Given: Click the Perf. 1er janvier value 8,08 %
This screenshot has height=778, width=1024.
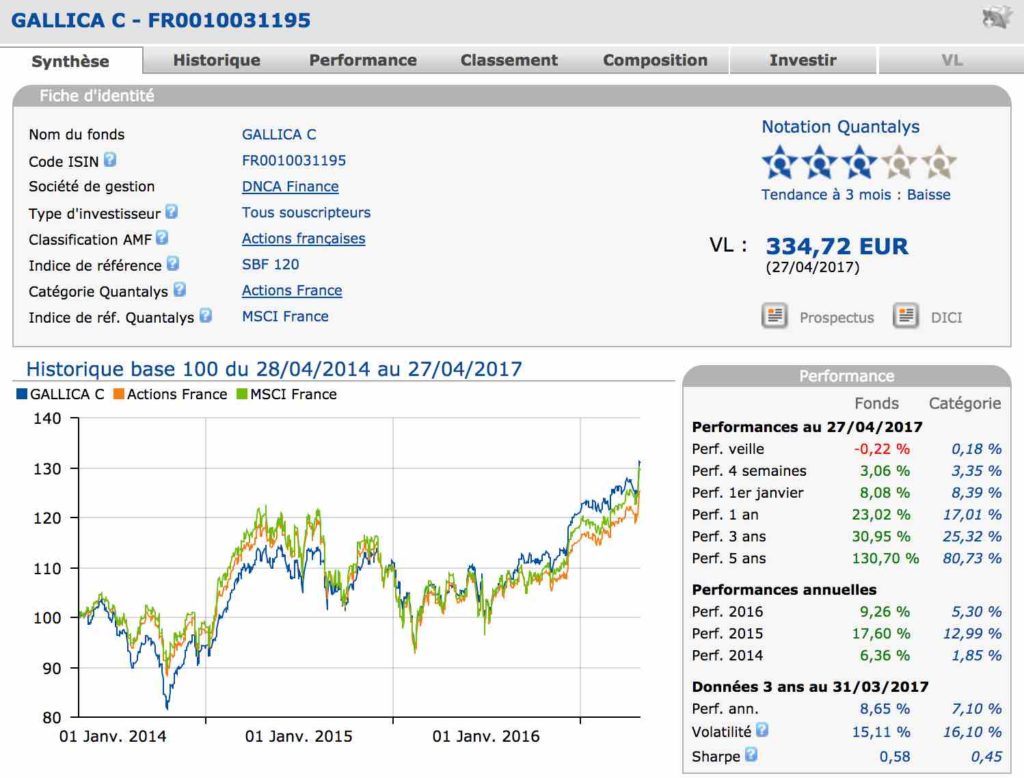Looking at the screenshot, I should [x=884, y=493].
